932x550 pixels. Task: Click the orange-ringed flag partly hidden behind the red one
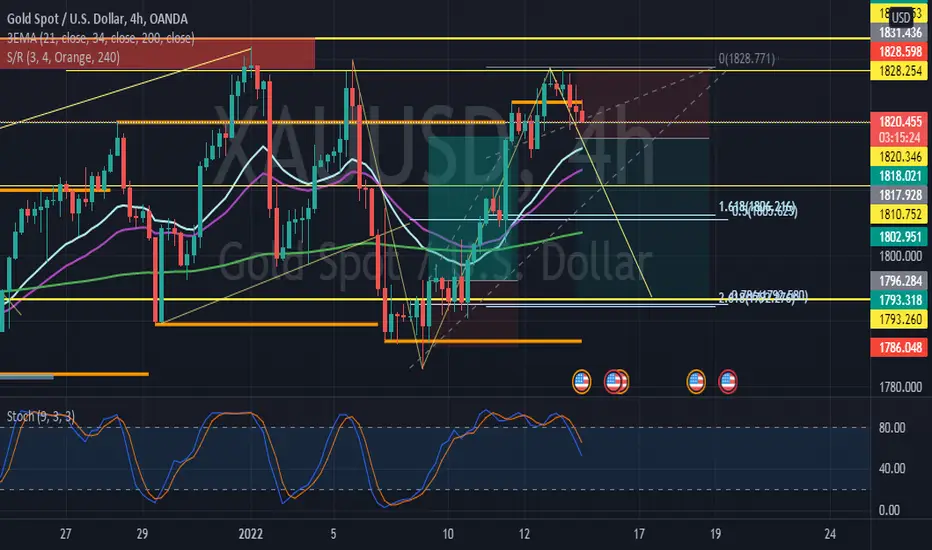pyautogui.click(x=624, y=381)
